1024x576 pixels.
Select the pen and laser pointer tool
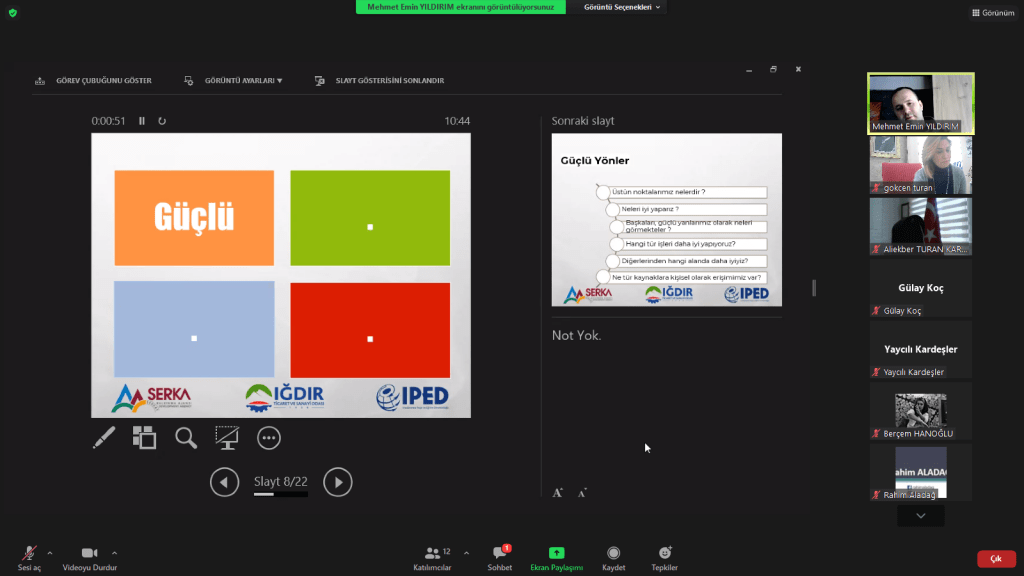pos(104,437)
